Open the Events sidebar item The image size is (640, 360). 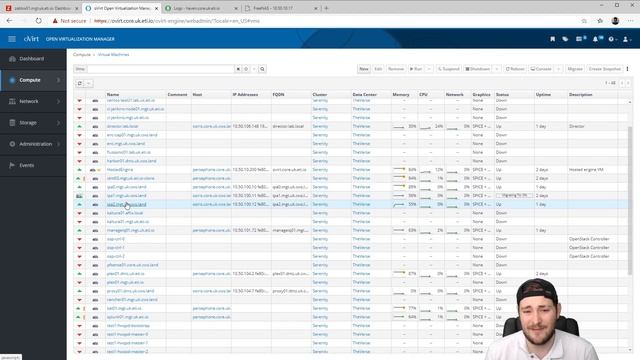point(33,165)
